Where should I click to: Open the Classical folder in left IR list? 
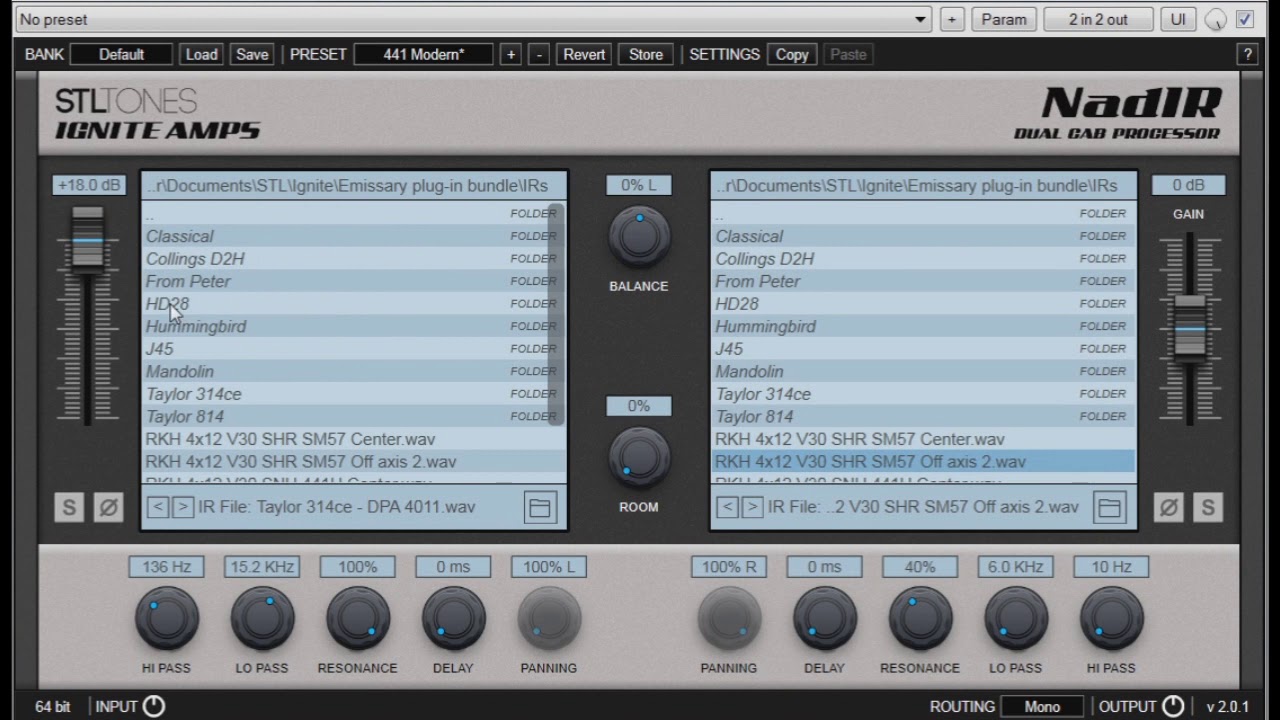(345, 236)
